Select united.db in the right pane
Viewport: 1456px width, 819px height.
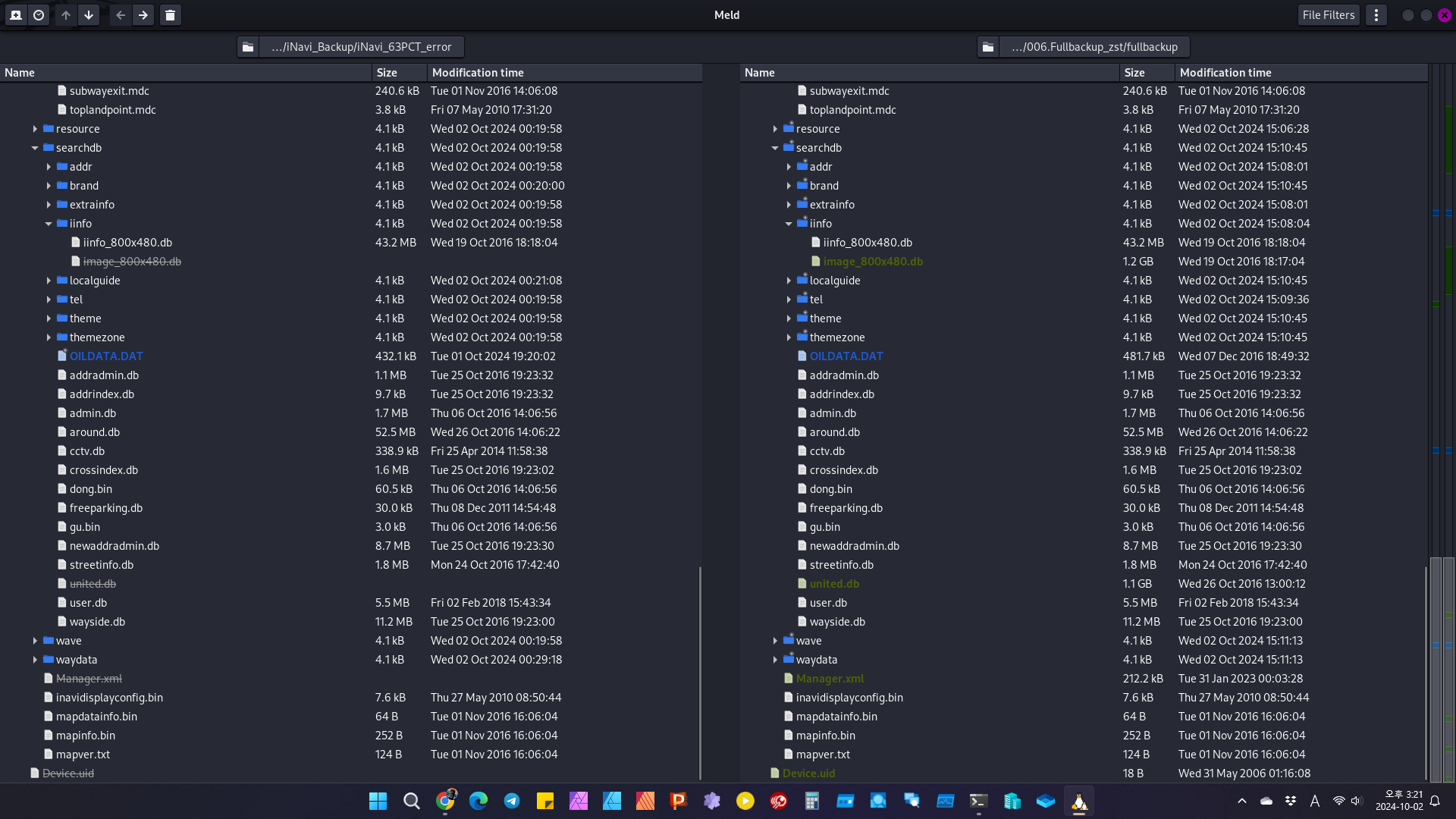pyautogui.click(x=834, y=584)
